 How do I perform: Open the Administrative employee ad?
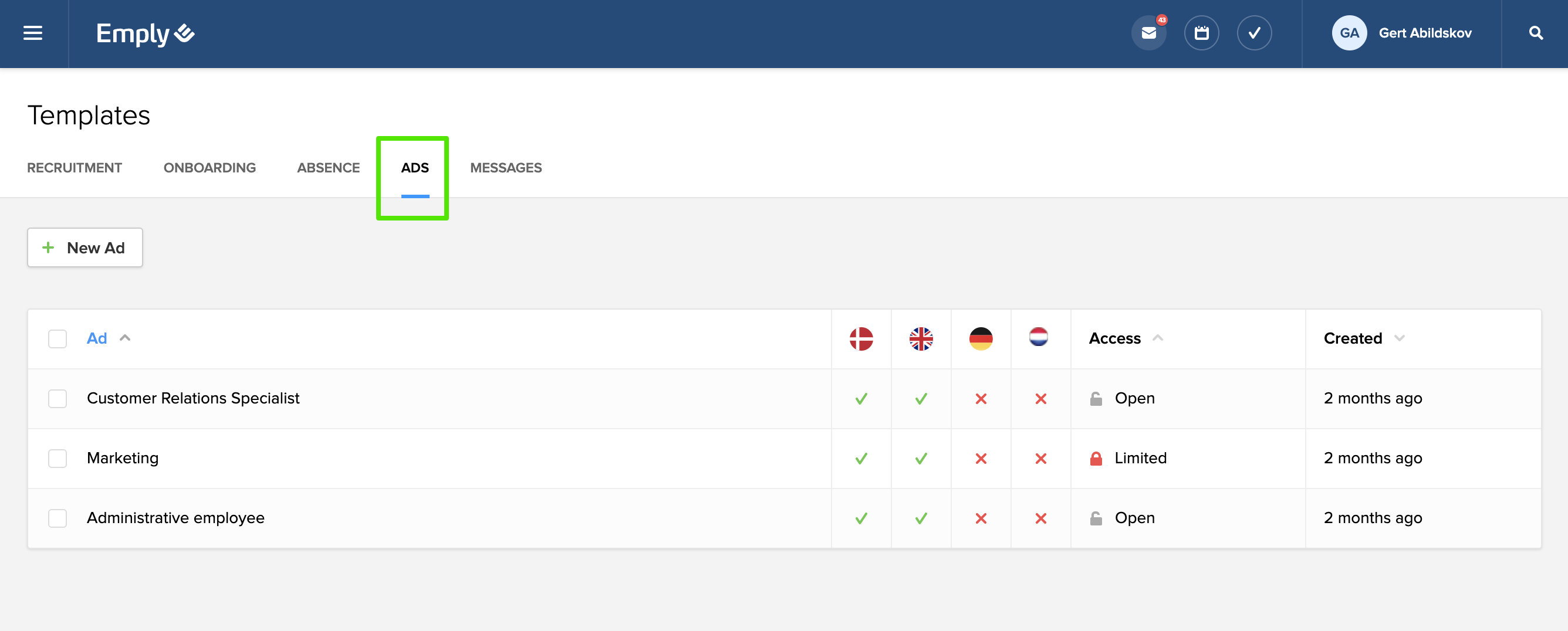pyautogui.click(x=175, y=518)
